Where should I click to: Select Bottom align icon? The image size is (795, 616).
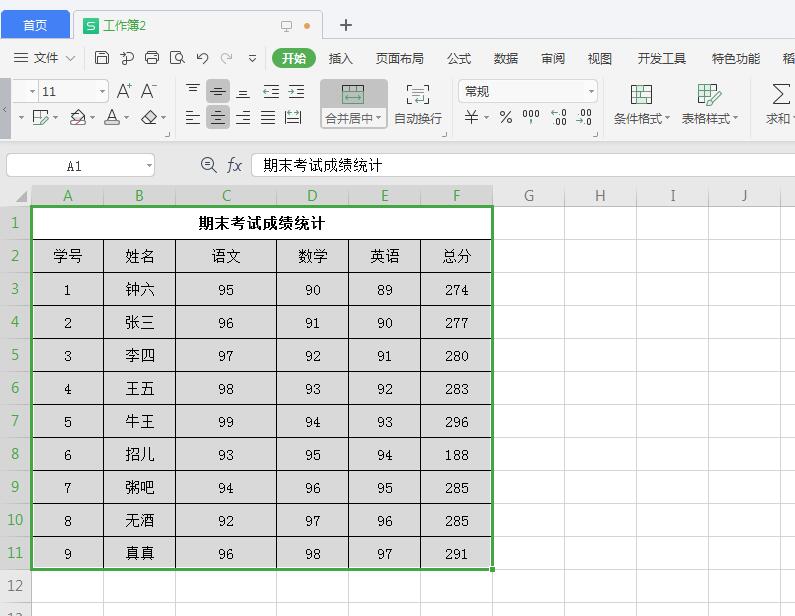pos(243,92)
